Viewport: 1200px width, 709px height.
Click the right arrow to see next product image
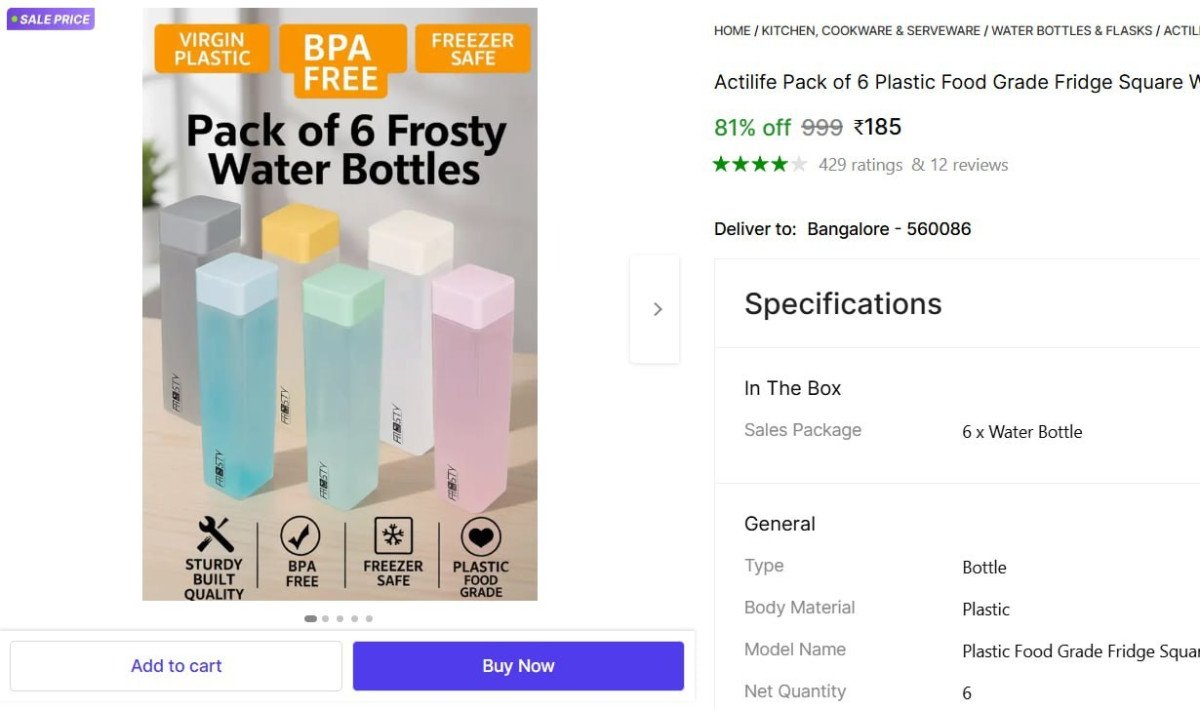pyautogui.click(x=656, y=308)
